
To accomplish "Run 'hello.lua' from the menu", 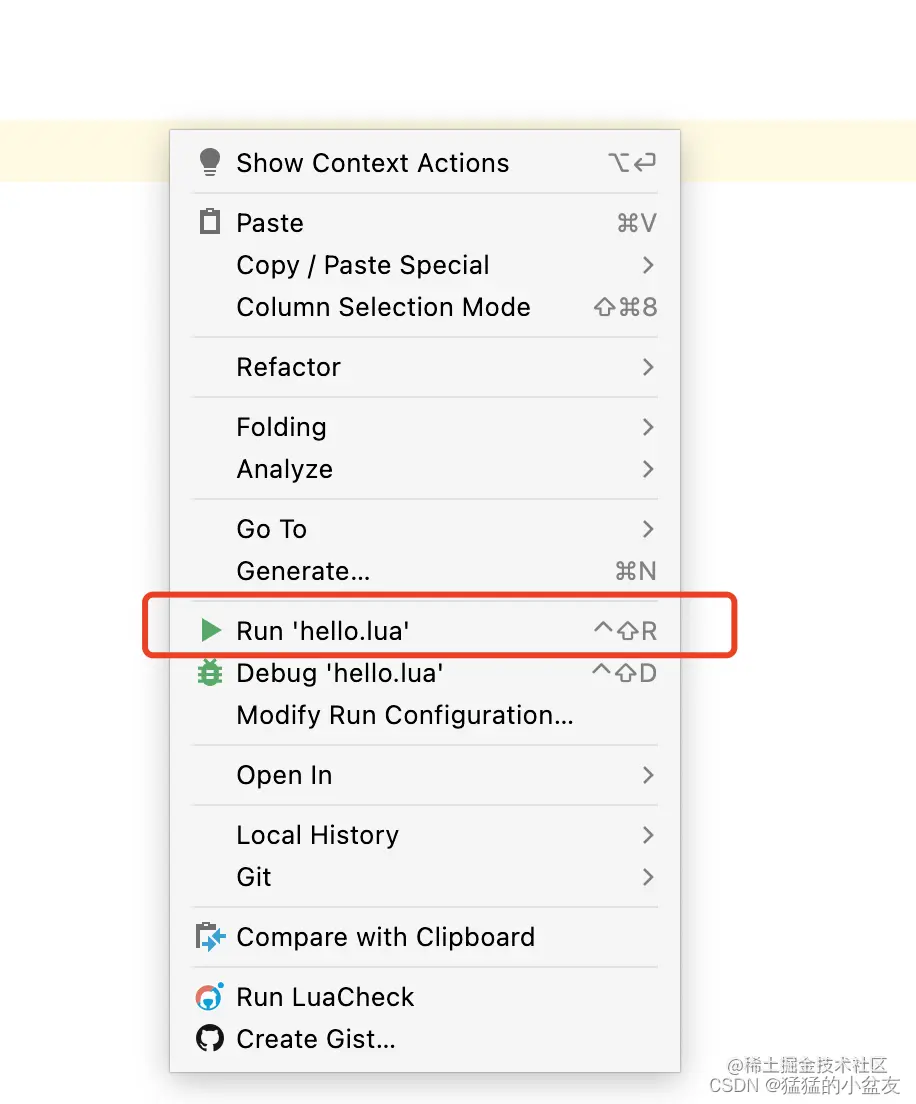I will click(x=323, y=630).
